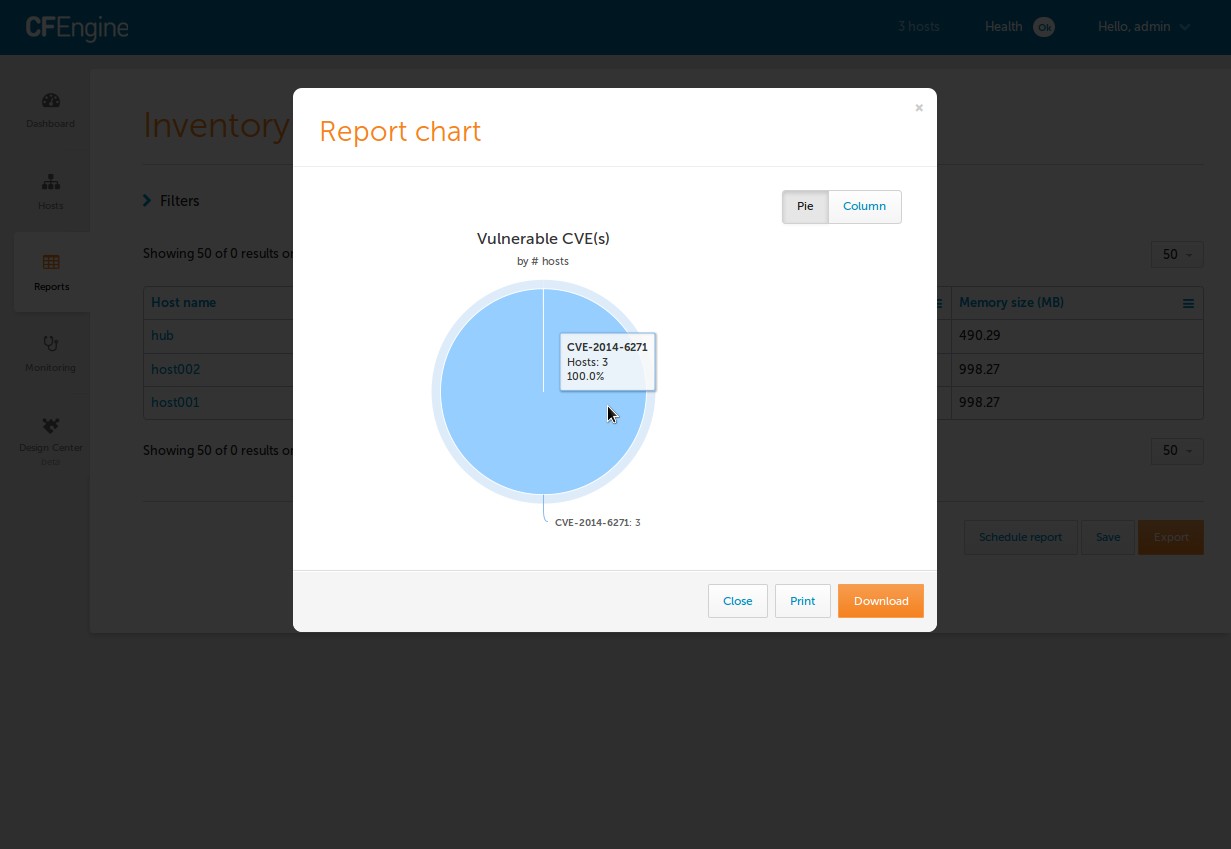Click the Health OK status badge
The image size is (1231, 849).
tap(1044, 27)
